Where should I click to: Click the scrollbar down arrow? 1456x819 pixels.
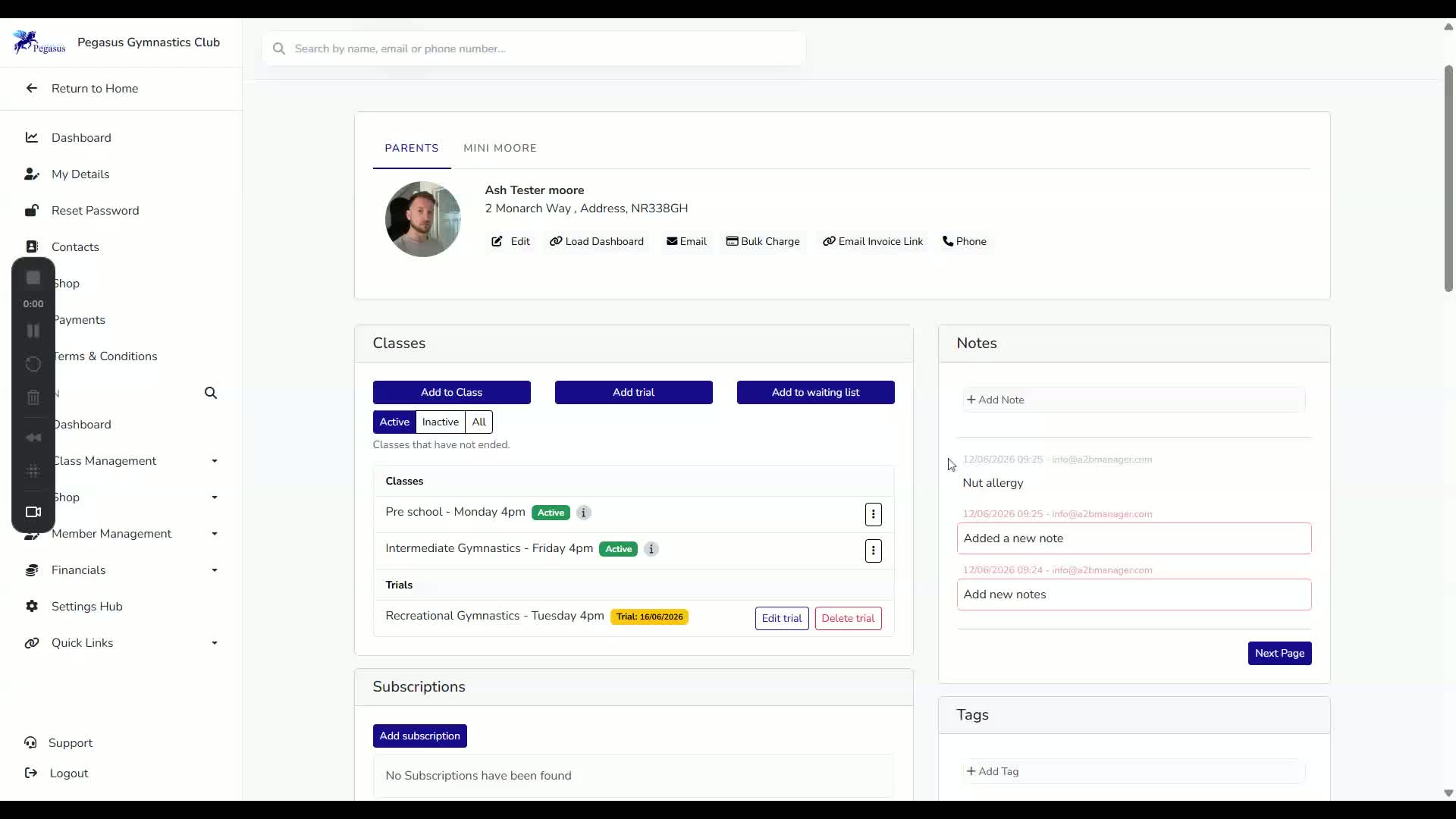1448,793
